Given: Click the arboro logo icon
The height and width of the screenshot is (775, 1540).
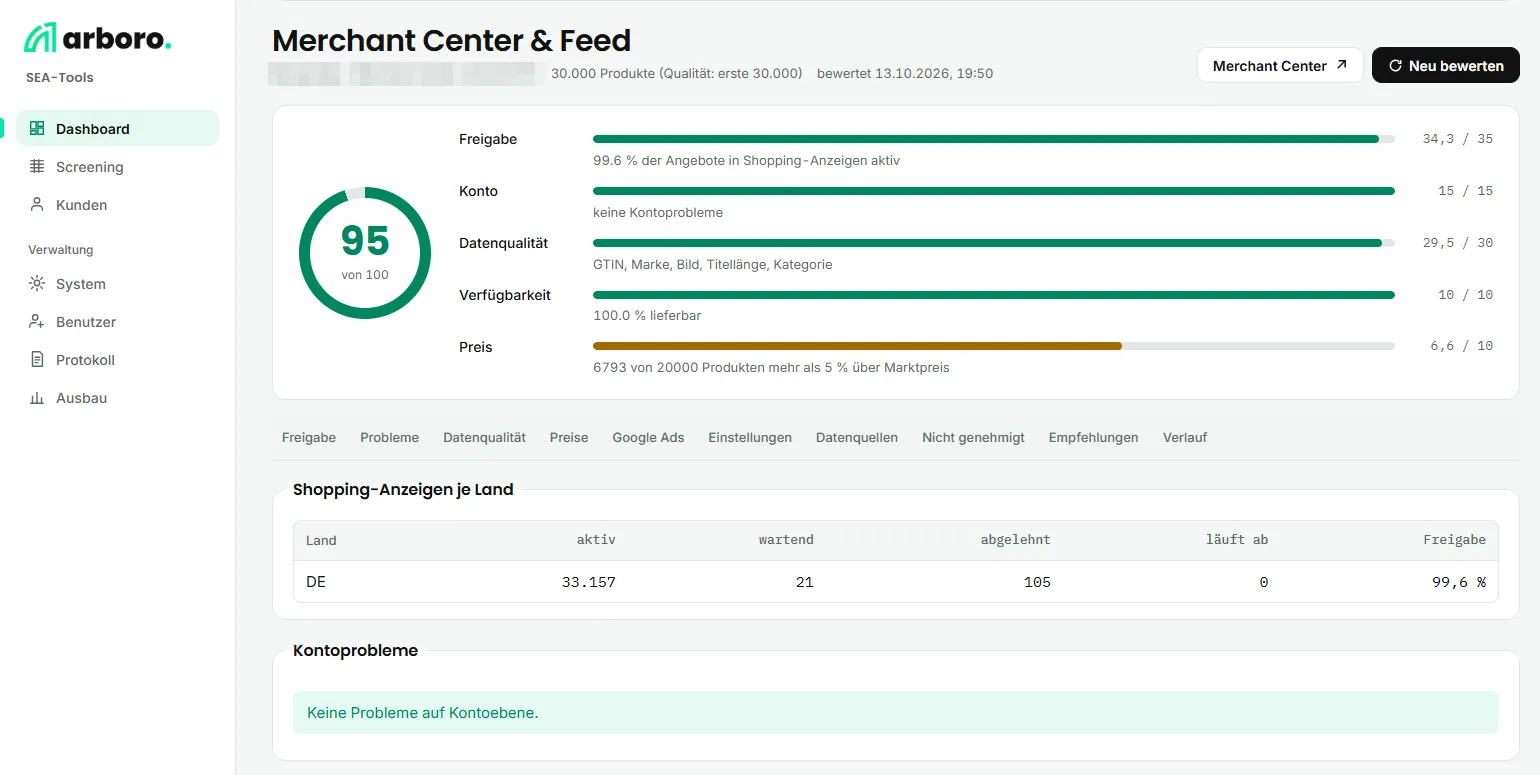Looking at the screenshot, I should click(x=41, y=38).
